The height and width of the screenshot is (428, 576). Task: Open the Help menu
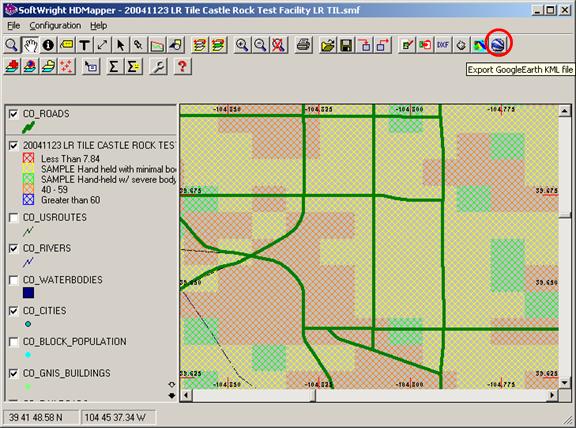tap(98, 26)
